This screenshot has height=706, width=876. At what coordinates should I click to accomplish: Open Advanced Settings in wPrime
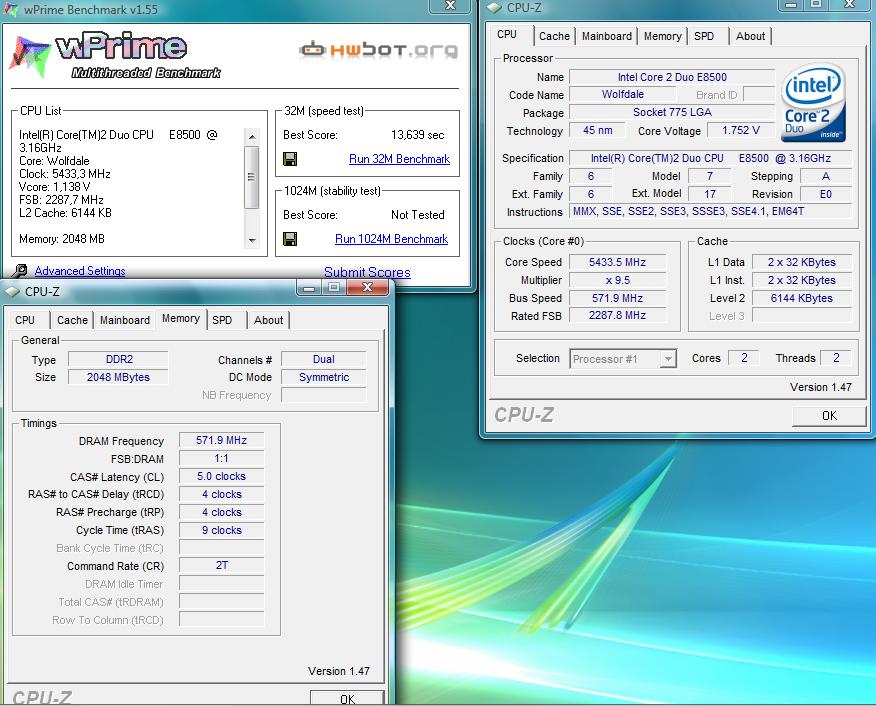pyautogui.click(x=80, y=271)
